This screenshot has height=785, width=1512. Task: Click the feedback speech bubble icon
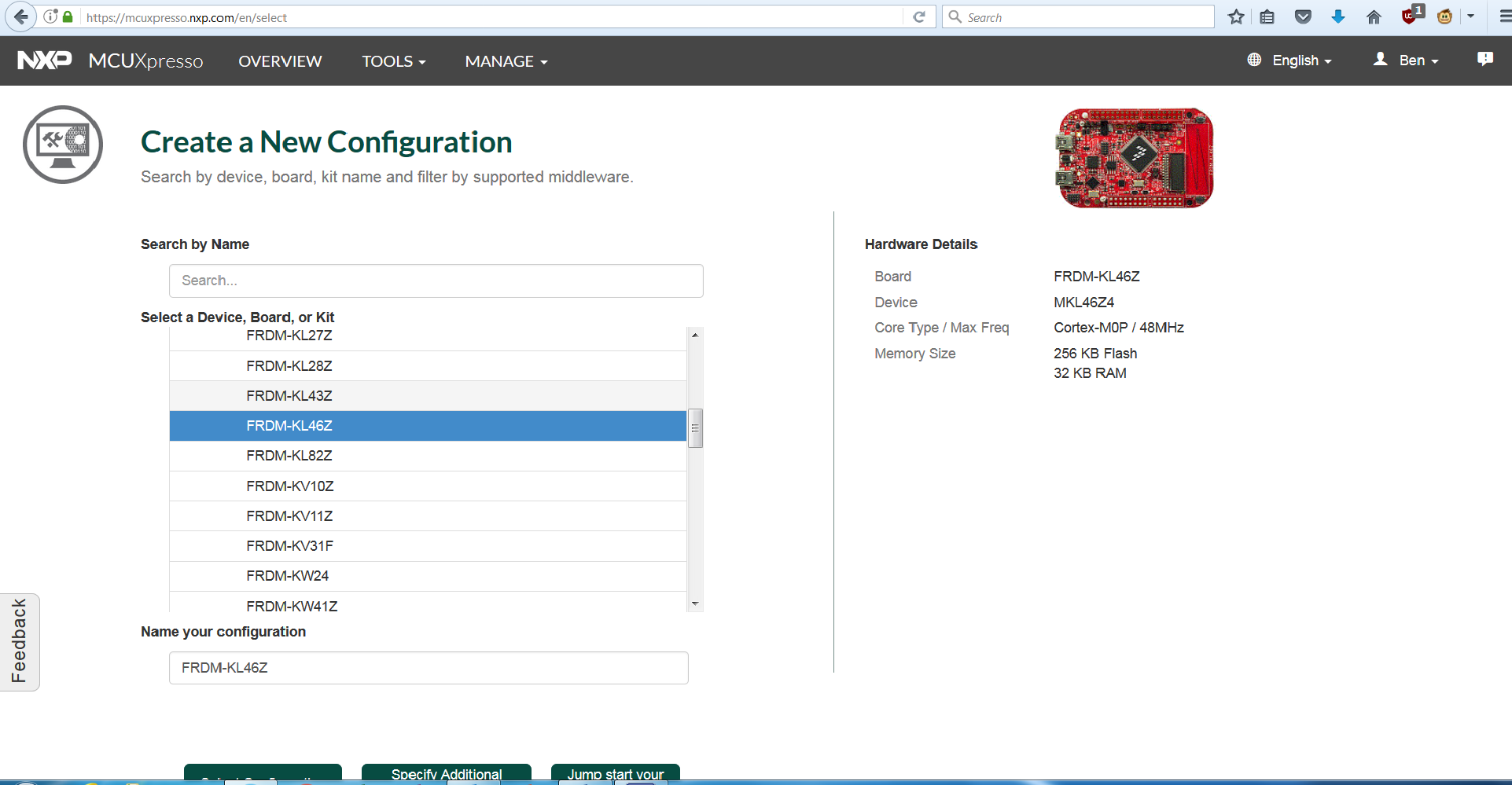(x=1484, y=59)
